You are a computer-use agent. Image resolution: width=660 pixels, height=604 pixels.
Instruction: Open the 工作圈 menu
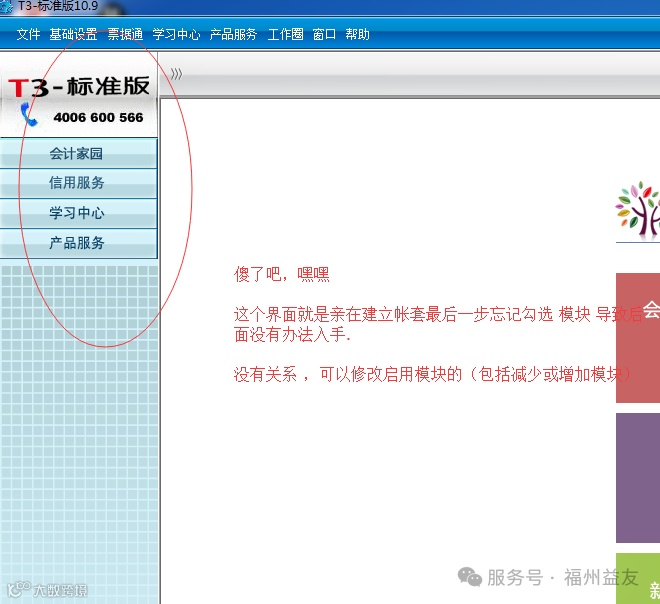point(285,34)
